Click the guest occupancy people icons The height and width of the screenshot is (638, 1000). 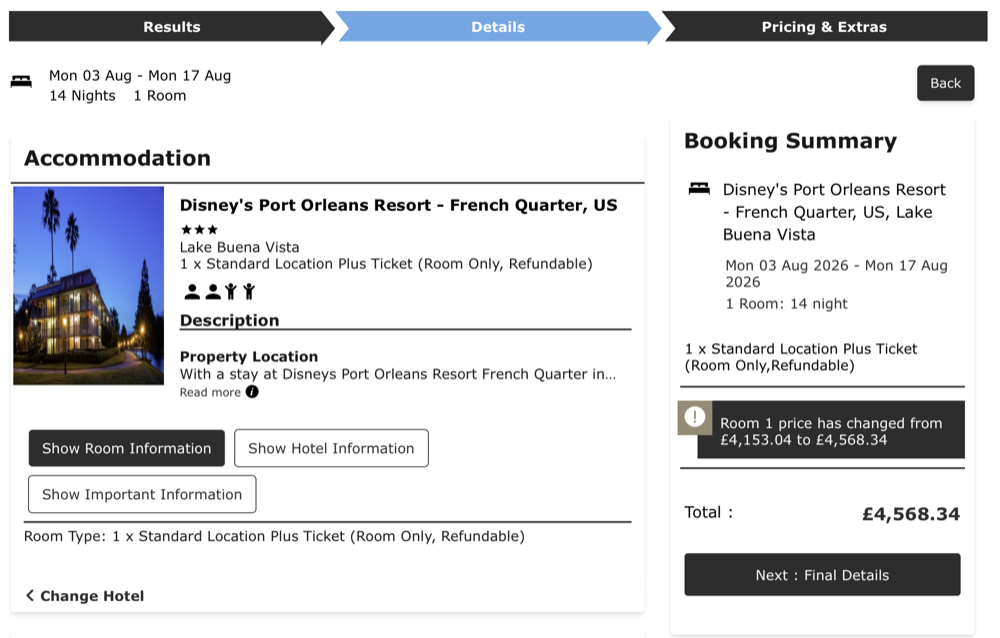click(220, 292)
